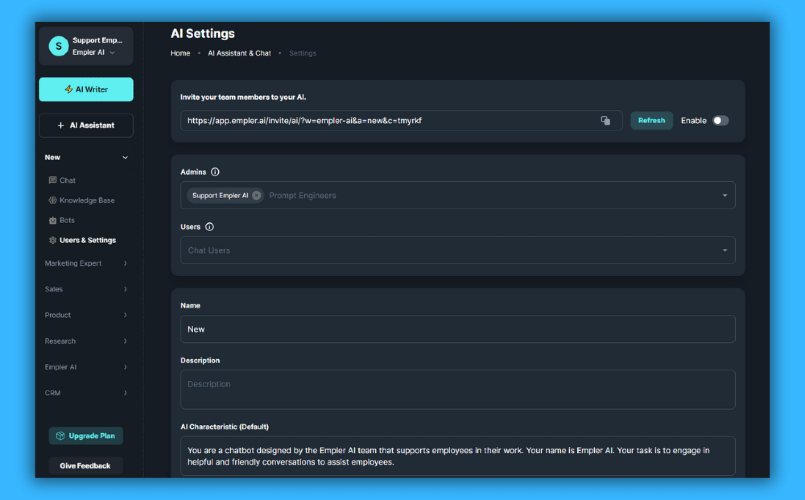Collapse the New assistant section
The width and height of the screenshot is (805, 500).
click(x=125, y=157)
